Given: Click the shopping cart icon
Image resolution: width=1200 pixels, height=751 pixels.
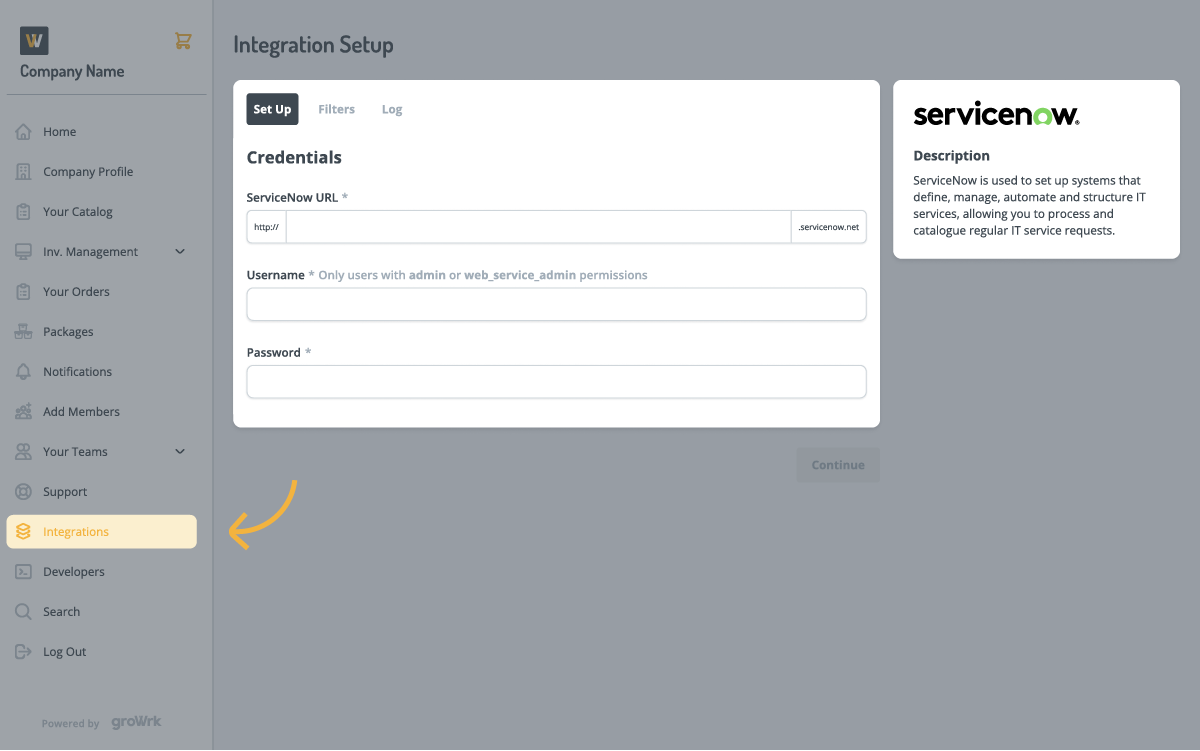Looking at the screenshot, I should (183, 40).
